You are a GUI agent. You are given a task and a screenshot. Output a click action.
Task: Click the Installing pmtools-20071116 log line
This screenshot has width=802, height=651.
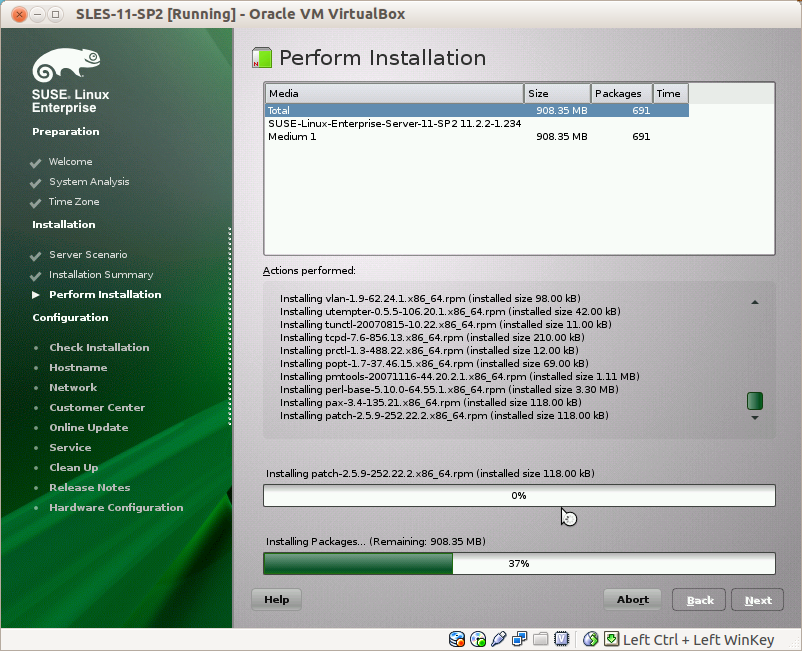pos(460,376)
